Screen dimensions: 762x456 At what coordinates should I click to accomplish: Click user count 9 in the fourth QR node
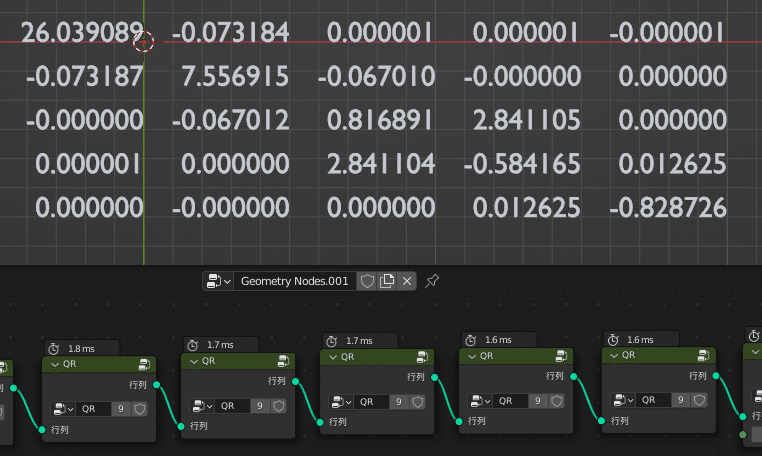click(x=537, y=401)
